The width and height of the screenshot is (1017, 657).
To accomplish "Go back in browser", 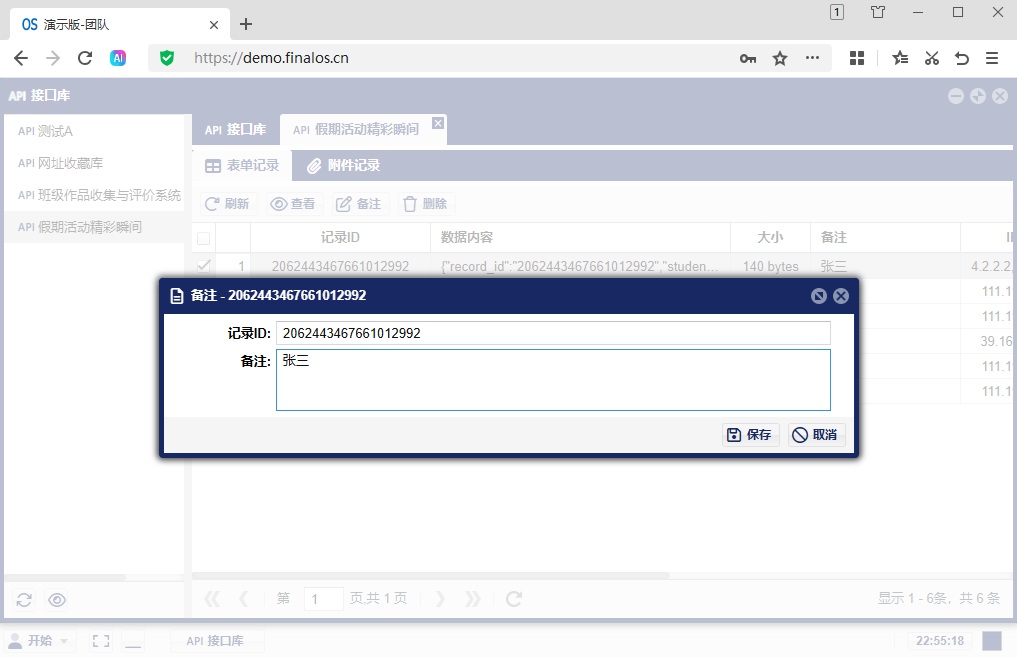I will click(x=21, y=58).
